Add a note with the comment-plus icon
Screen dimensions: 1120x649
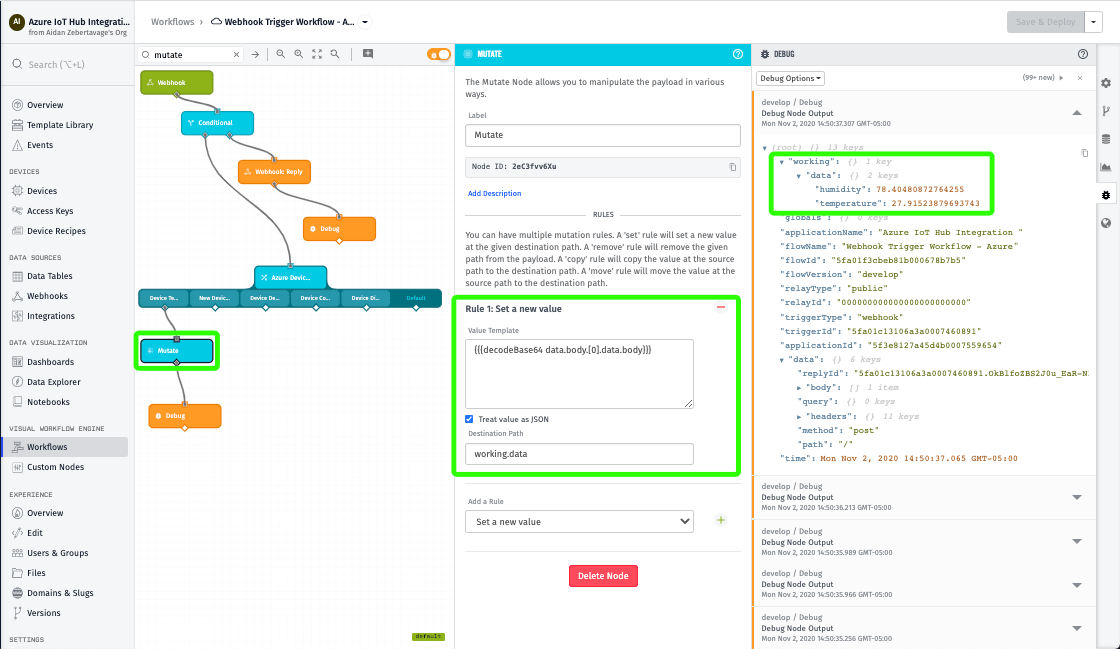click(368, 54)
